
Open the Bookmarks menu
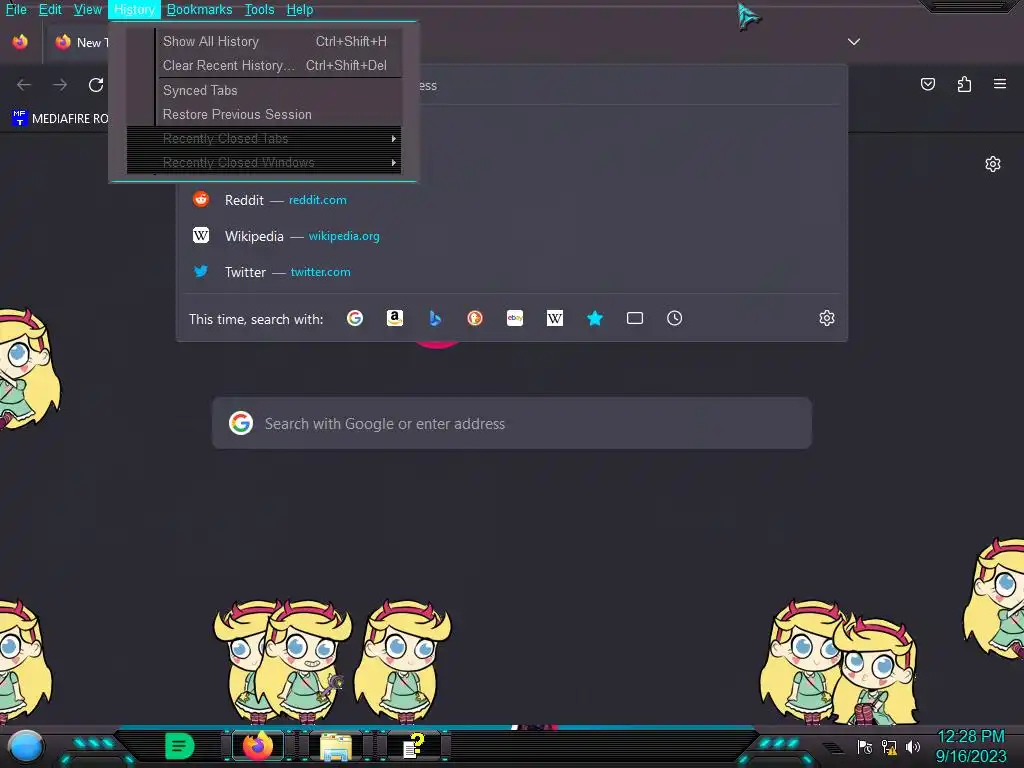199,9
